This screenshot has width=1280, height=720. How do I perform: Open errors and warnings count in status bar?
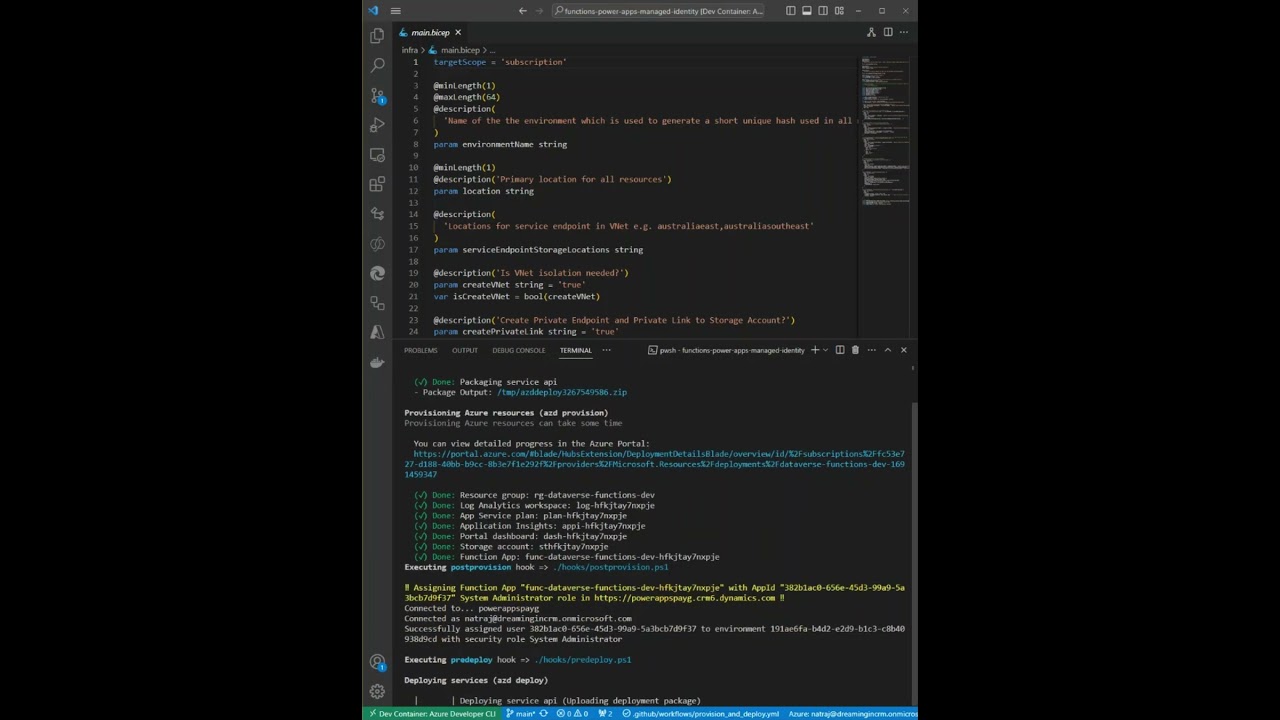coord(572,714)
